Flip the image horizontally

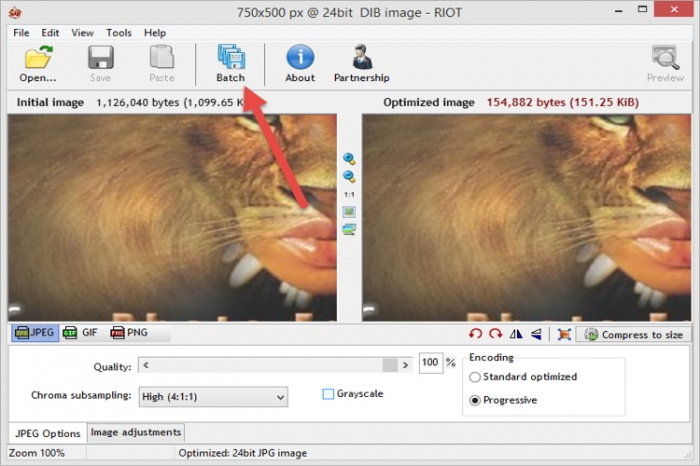(x=516, y=334)
